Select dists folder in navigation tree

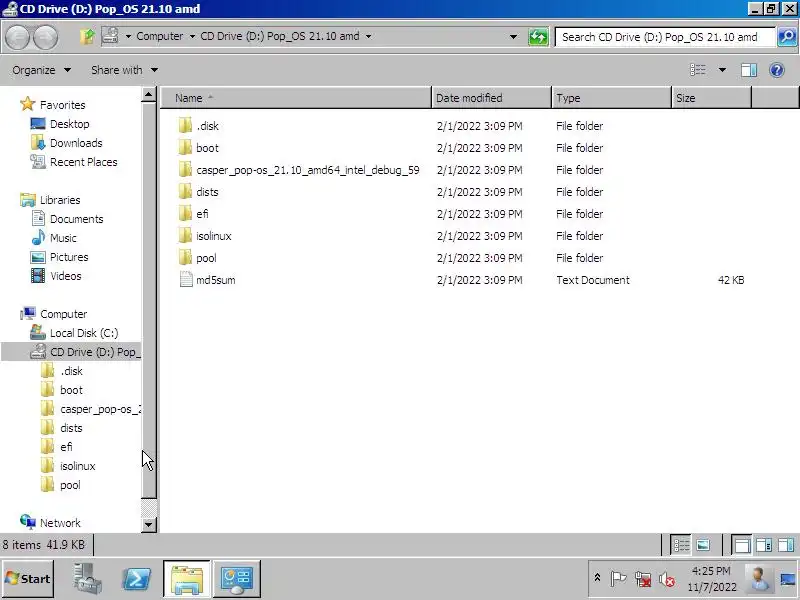click(x=71, y=428)
